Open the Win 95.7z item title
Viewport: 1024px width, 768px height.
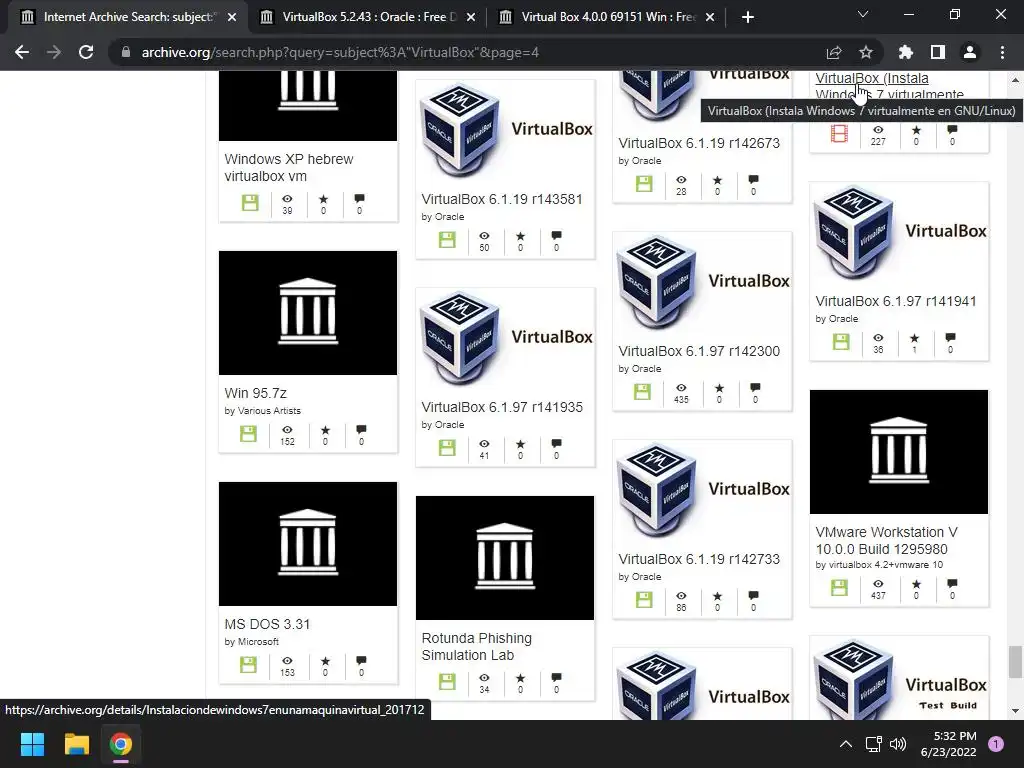(255, 393)
